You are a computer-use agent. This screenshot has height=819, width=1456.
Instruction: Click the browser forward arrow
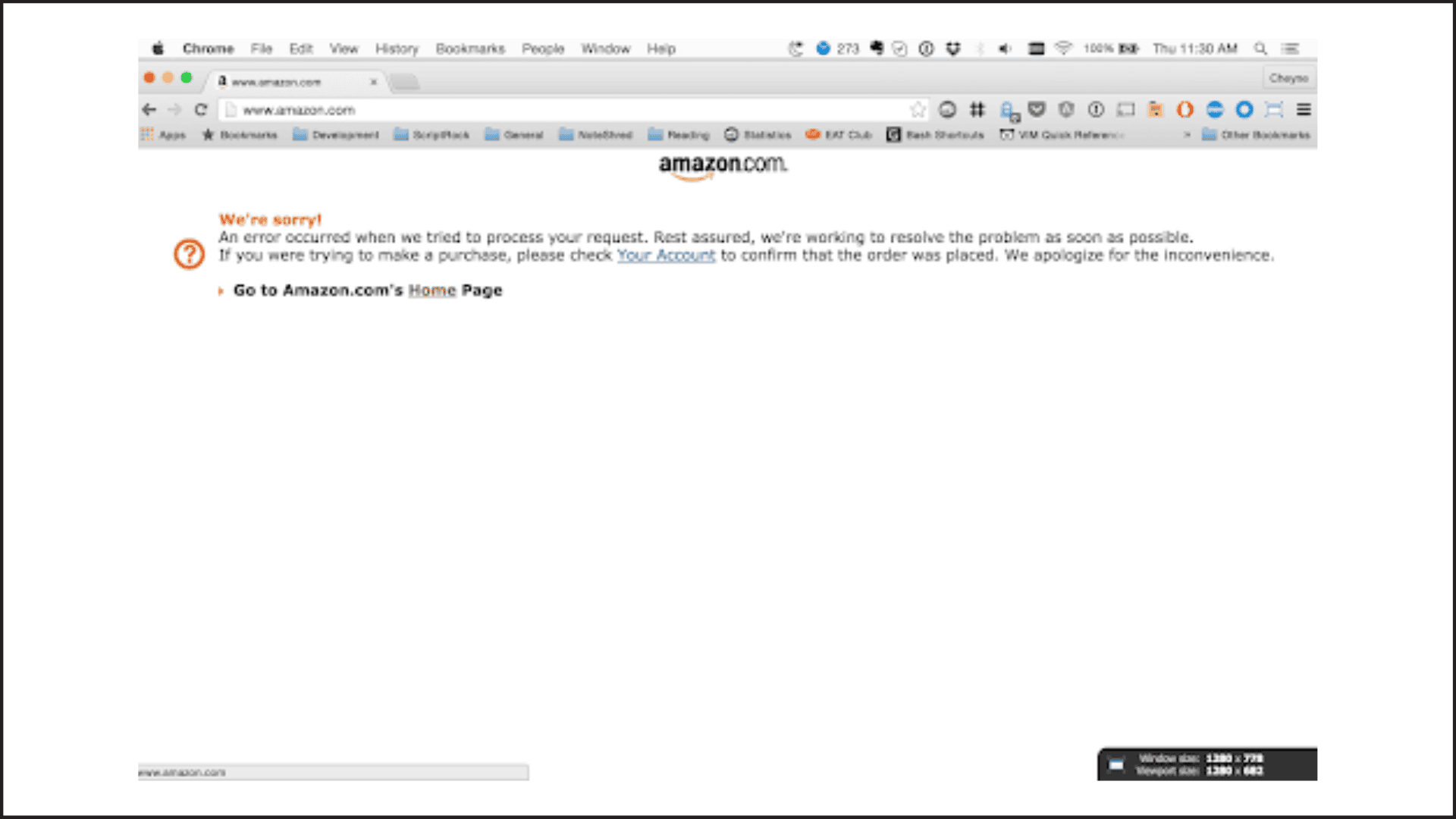point(175,110)
